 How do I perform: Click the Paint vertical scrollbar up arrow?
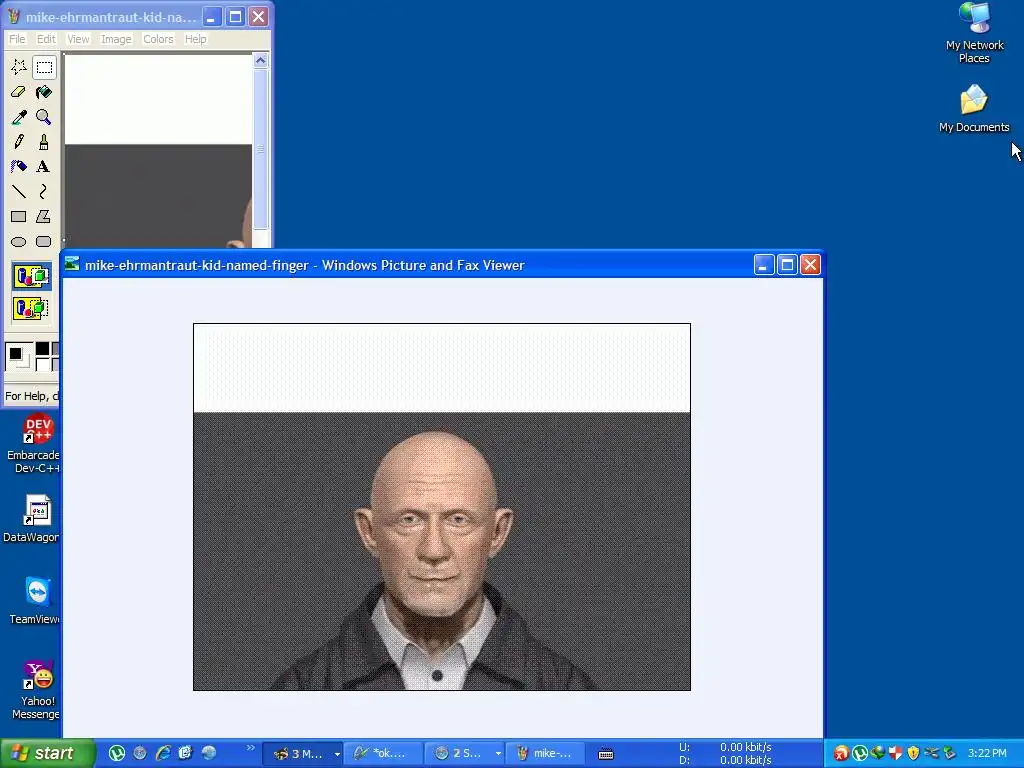[x=261, y=61]
